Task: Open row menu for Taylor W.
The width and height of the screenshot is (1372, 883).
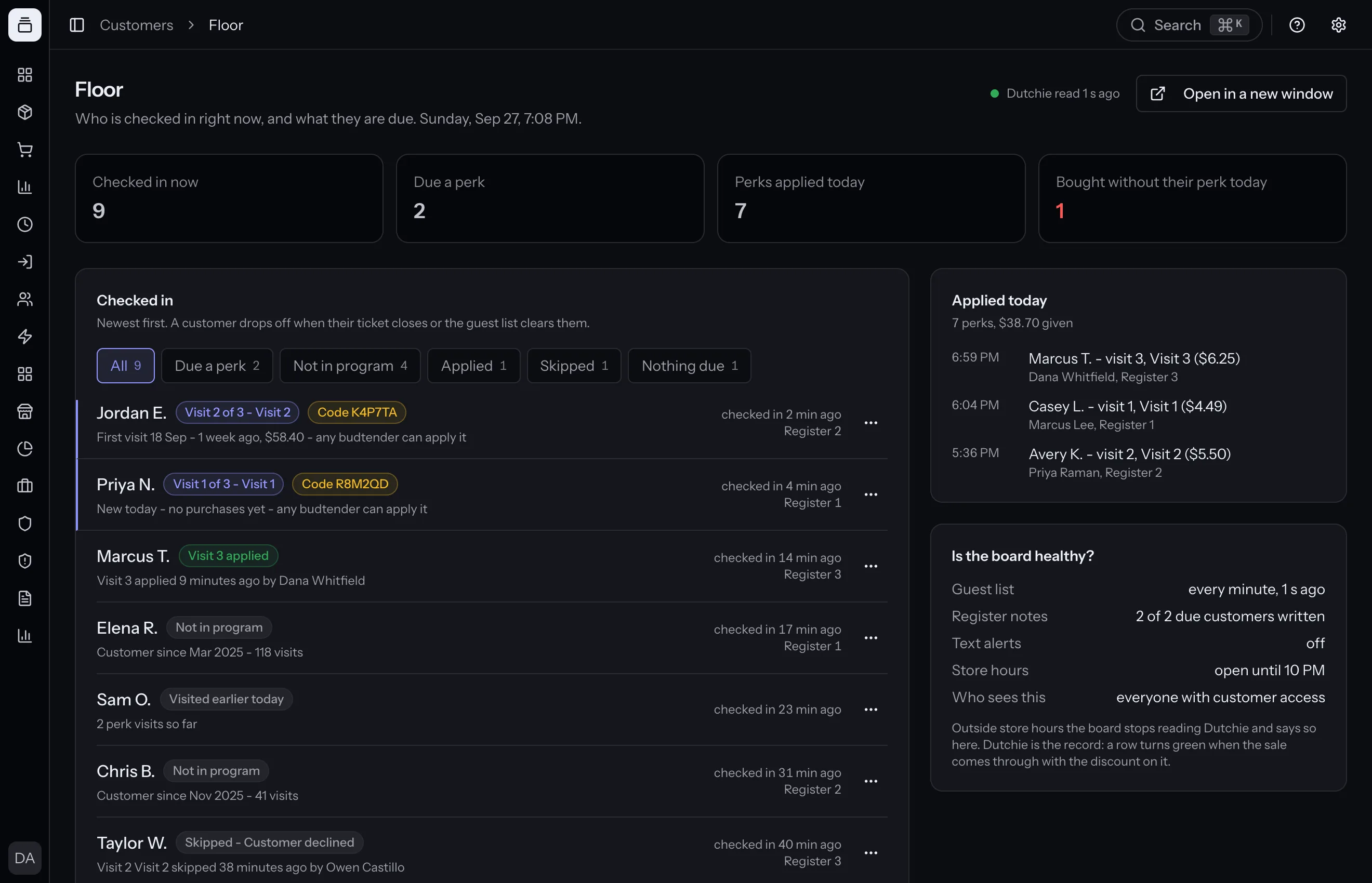Action: click(x=870, y=852)
